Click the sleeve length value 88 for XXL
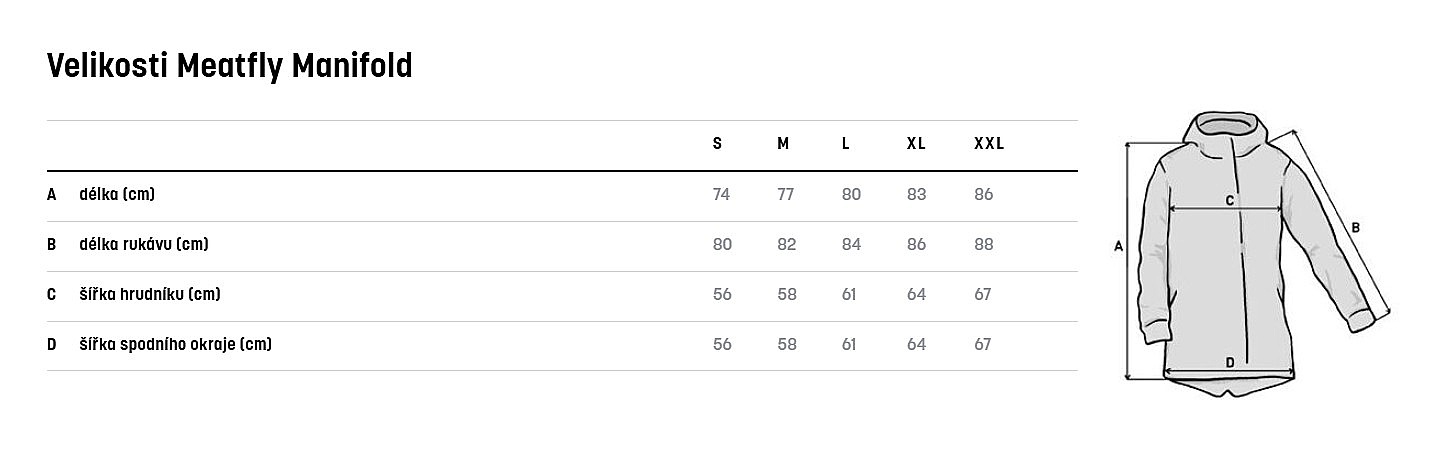Viewport: 1434px width, 451px height. coord(983,244)
